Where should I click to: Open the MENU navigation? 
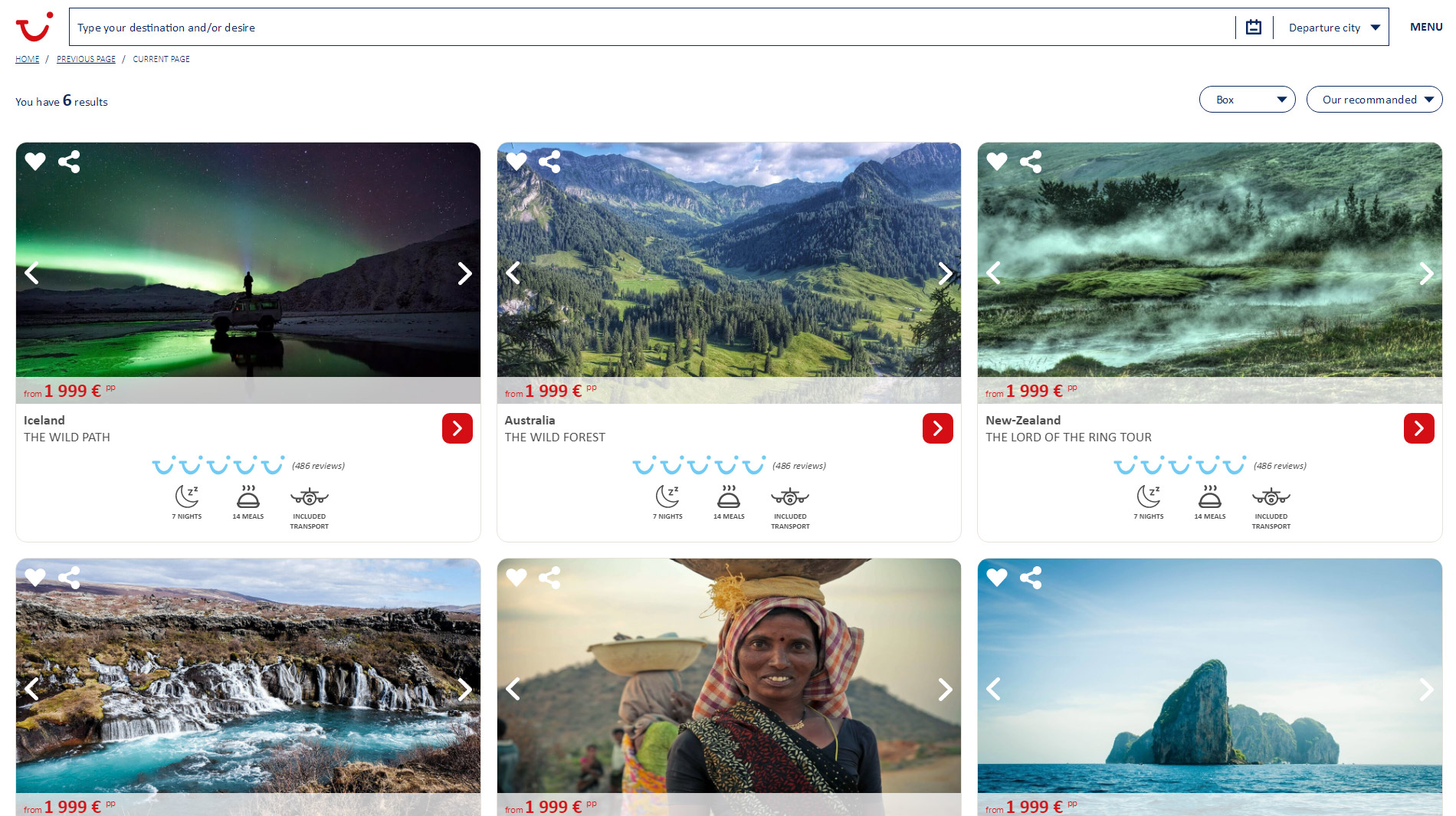pos(1426,27)
